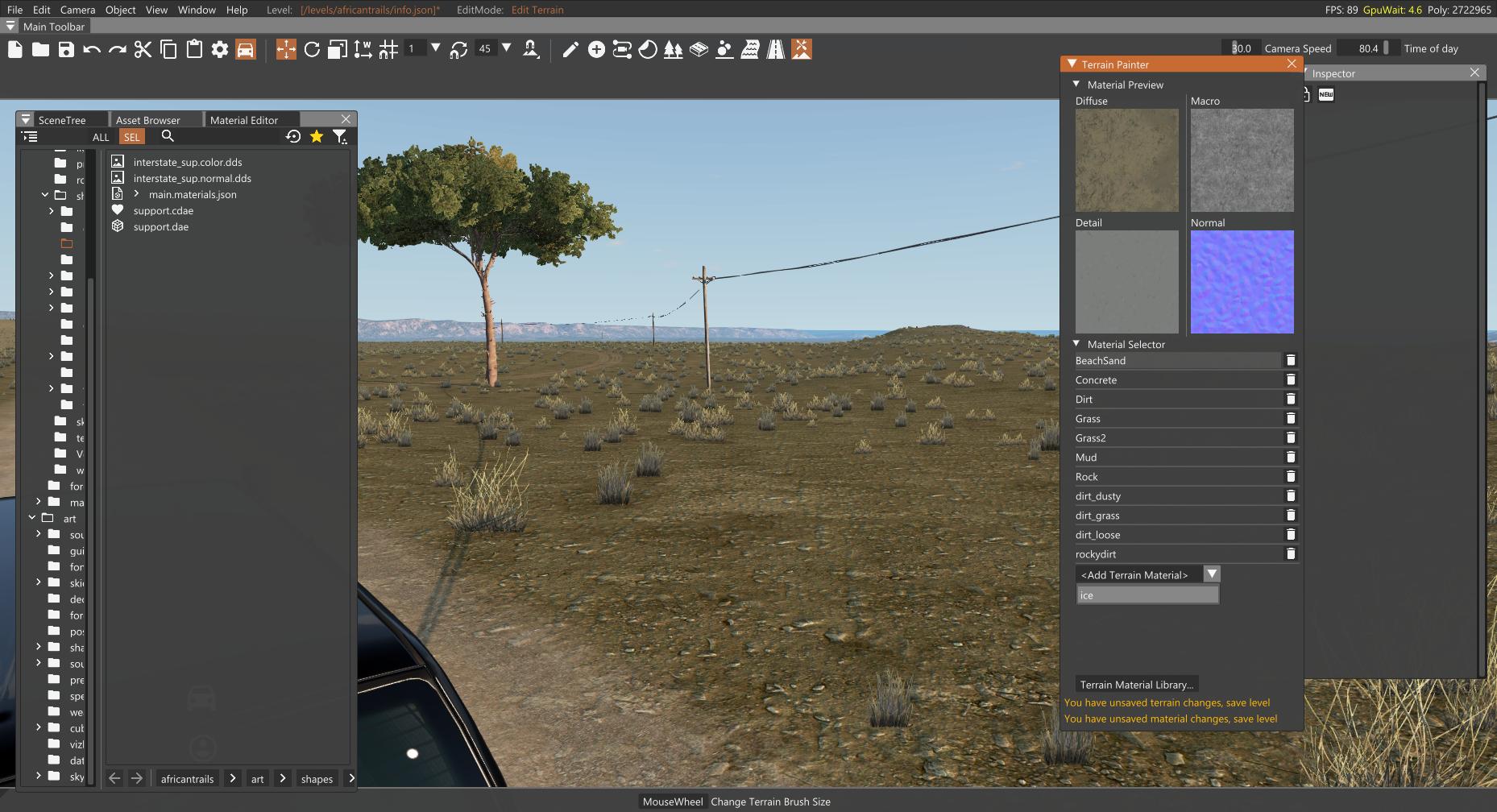Image resolution: width=1497 pixels, height=812 pixels.
Task: Select the Mesh editor tool
Action: point(699,49)
